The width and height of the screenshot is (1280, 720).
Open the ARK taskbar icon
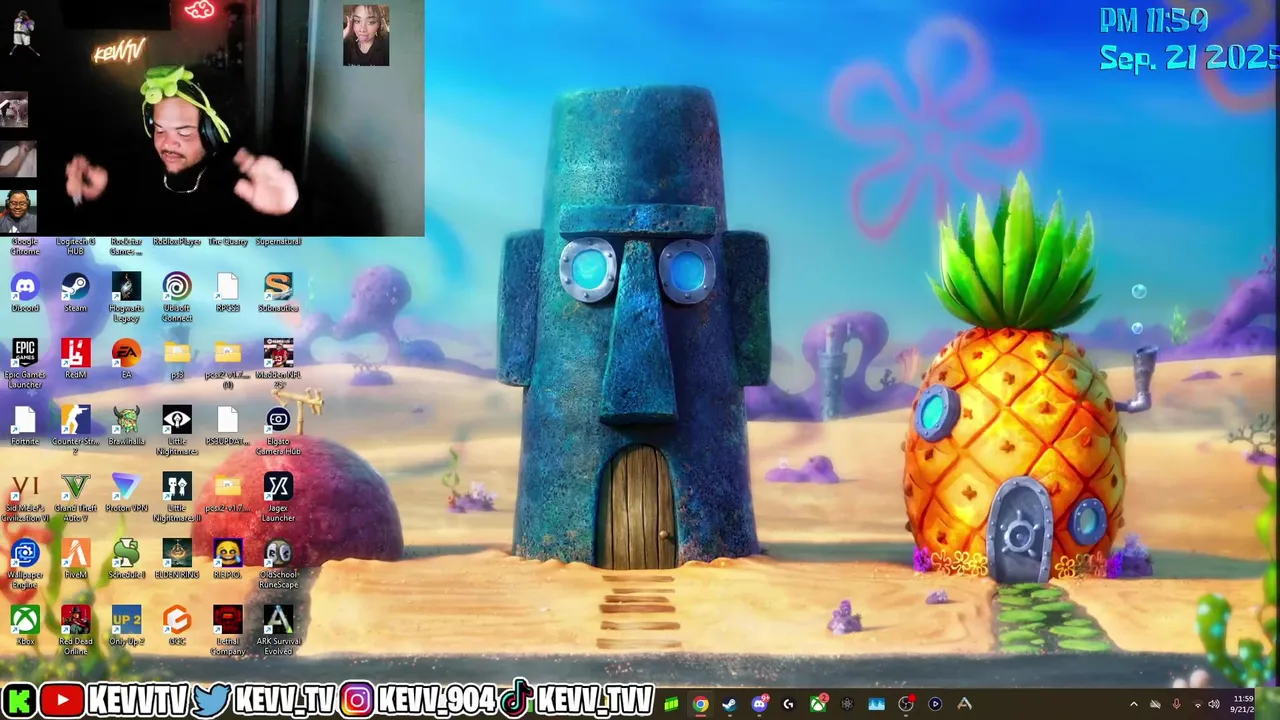(x=965, y=704)
